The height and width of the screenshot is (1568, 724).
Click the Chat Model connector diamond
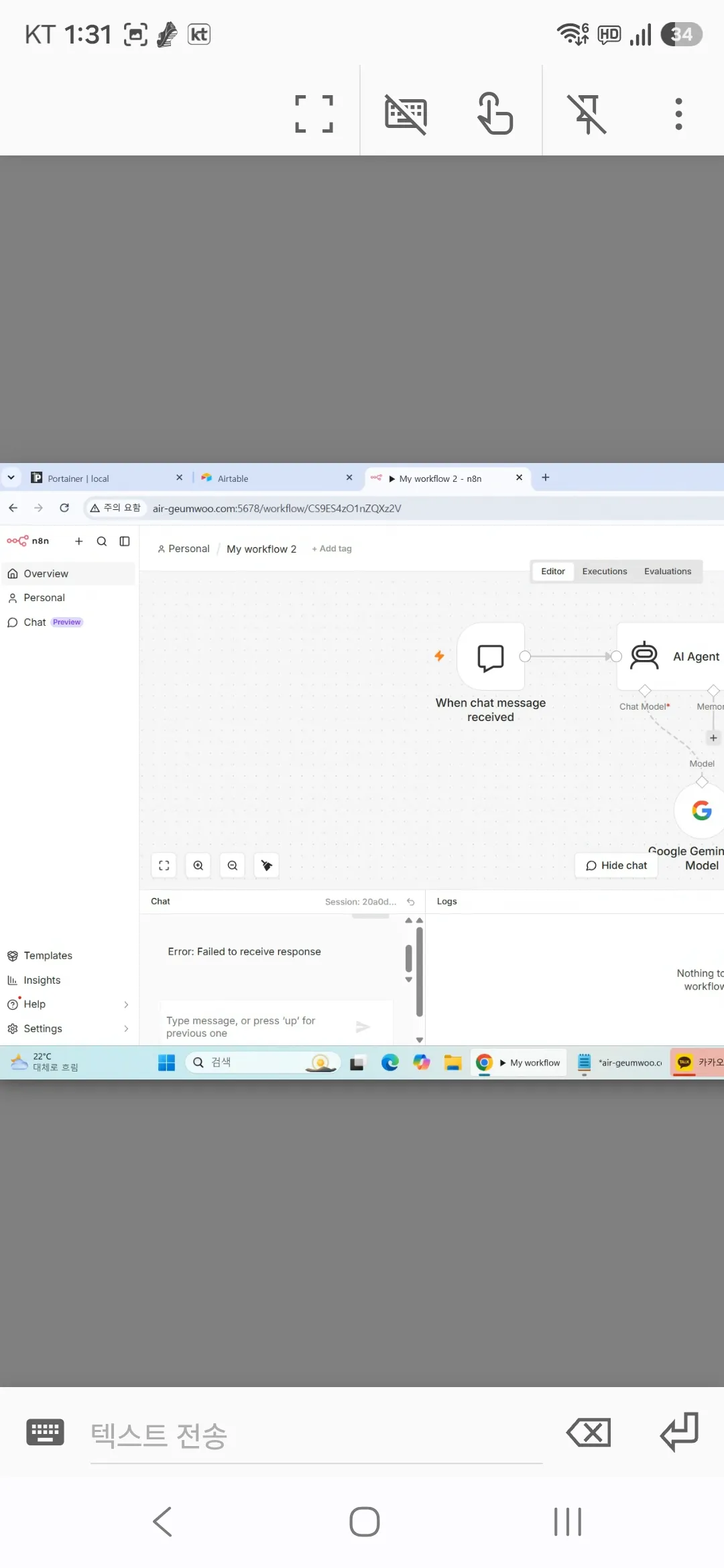[645, 691]
